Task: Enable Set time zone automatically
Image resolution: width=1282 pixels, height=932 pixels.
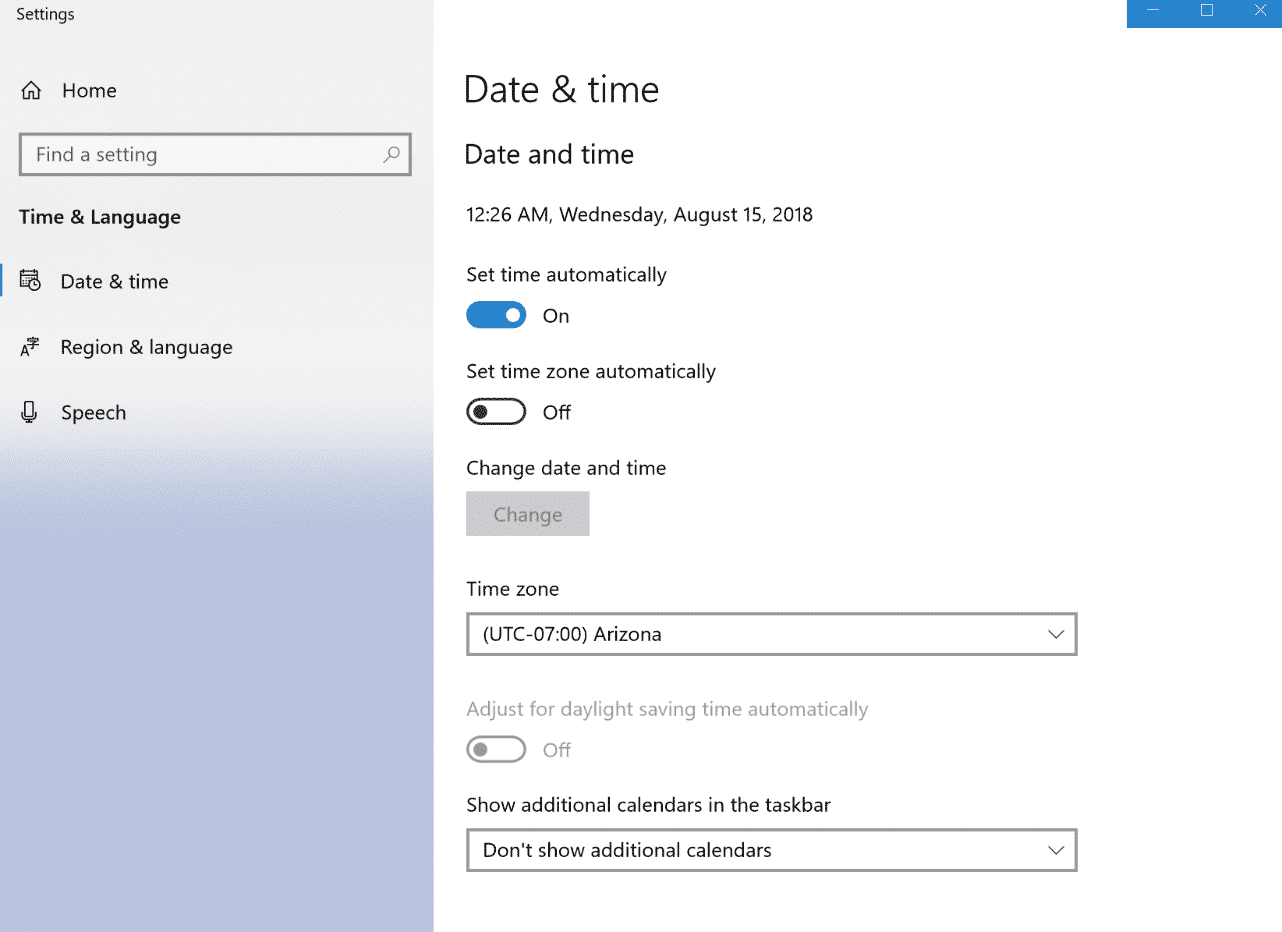Action: (x=496, y=411)
